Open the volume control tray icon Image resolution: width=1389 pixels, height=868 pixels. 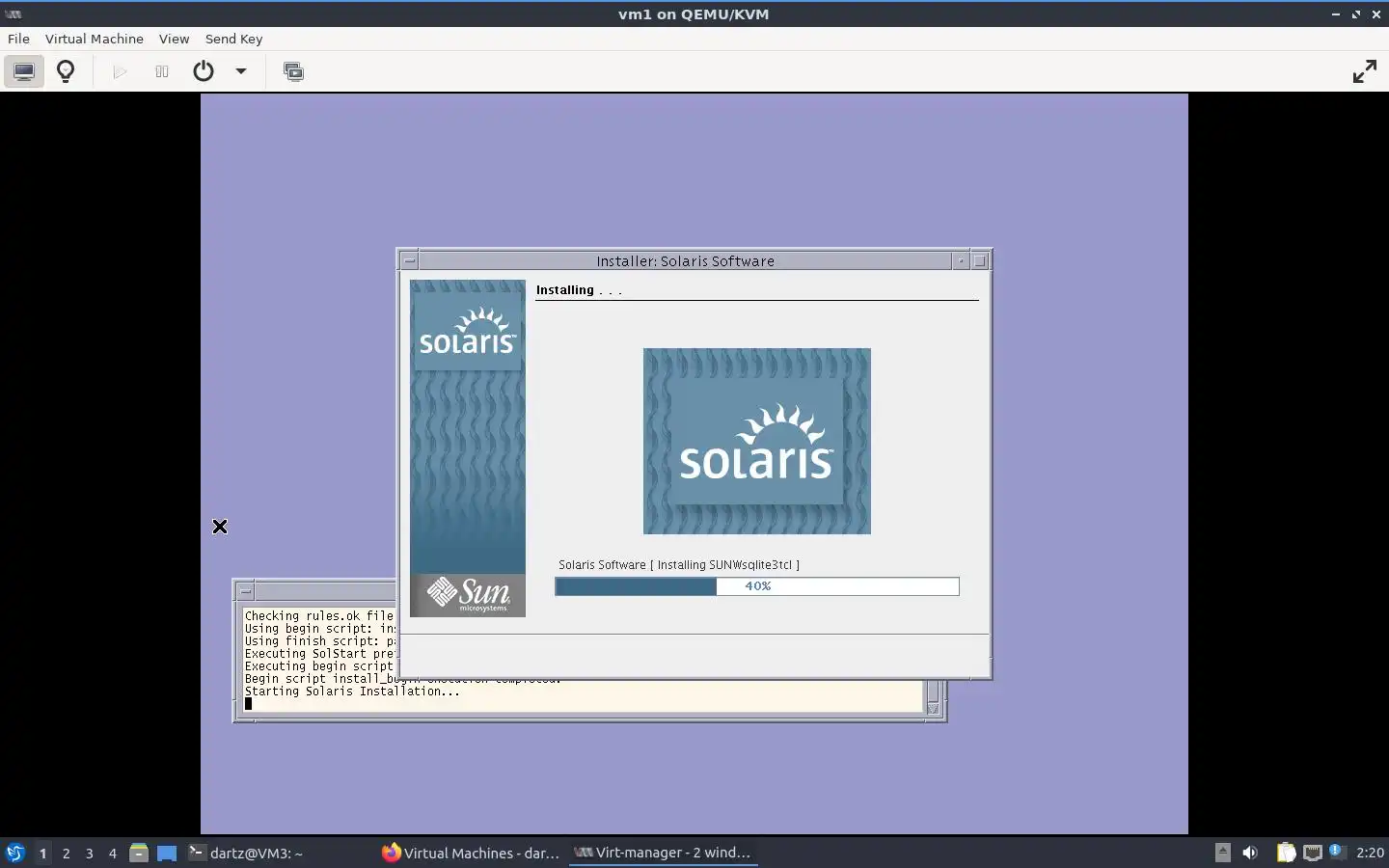(x=1250, y=853)
